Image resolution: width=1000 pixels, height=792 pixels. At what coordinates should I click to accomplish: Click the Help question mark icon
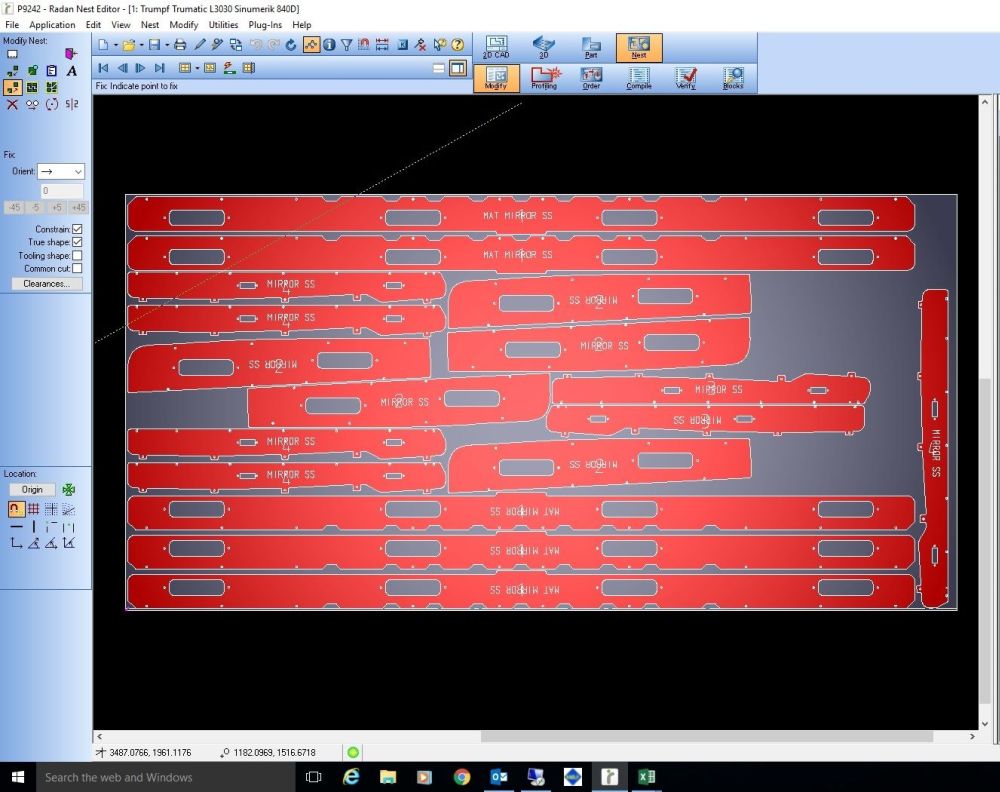tap(457, 45)
